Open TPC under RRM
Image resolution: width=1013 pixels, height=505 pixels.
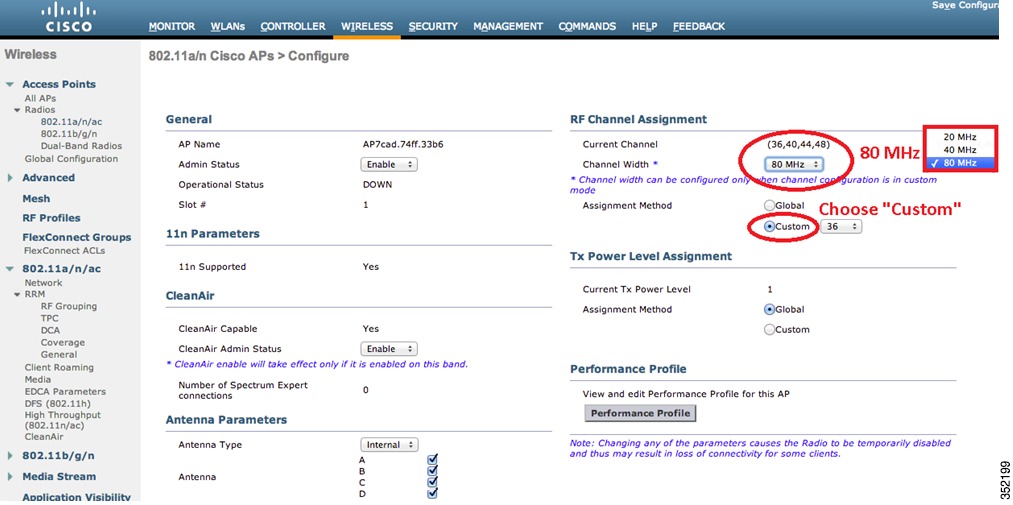(x=49, y=318)
